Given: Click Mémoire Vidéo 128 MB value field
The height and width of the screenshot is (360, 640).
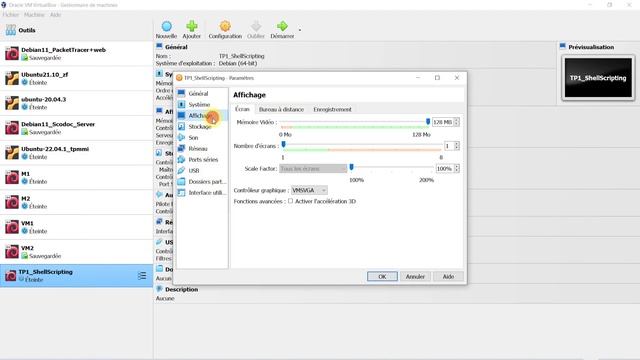Looking at the screenshot, I should click(442, 122).
